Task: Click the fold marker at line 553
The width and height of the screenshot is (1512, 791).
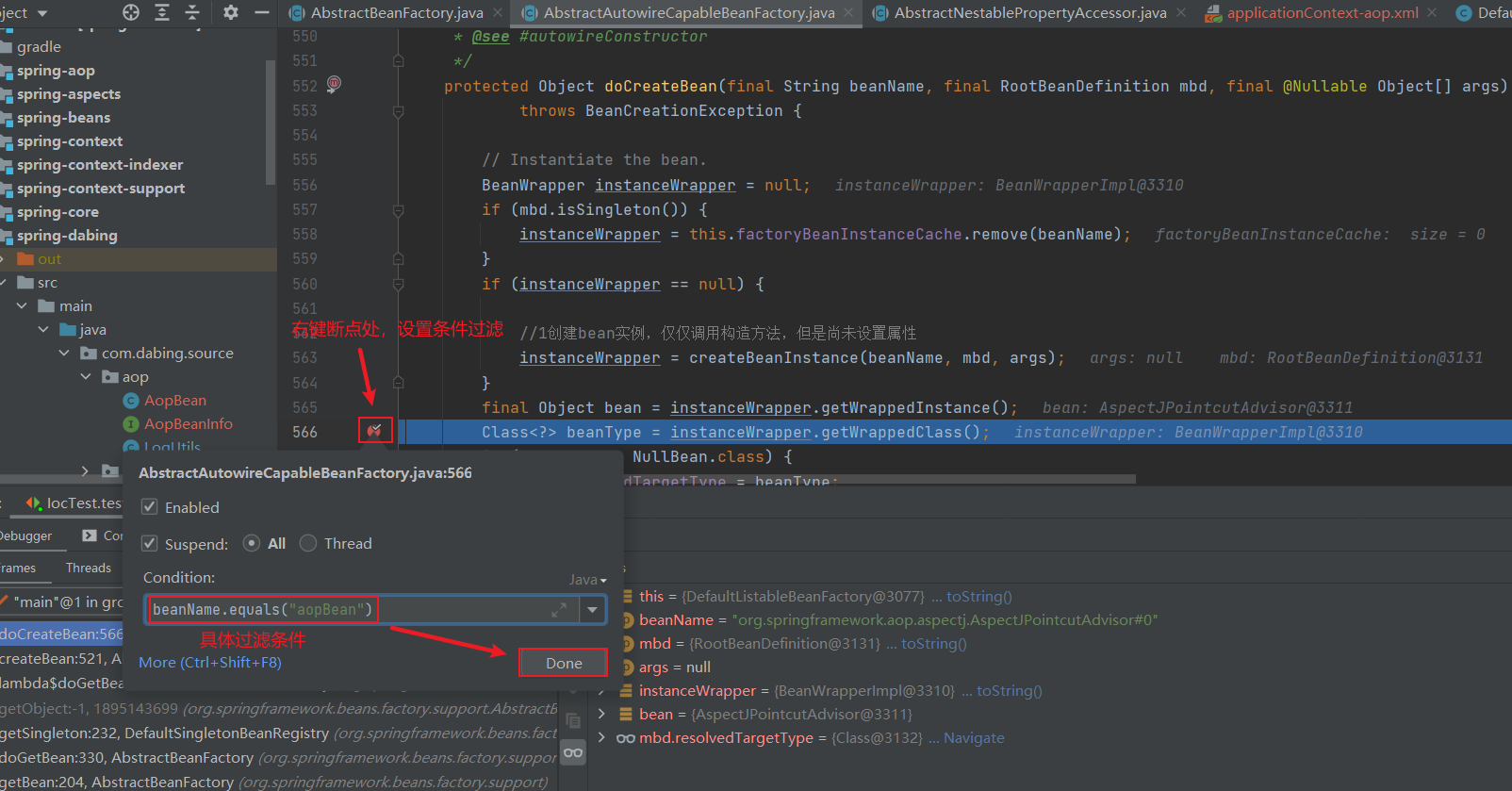Action: (398, 111)
